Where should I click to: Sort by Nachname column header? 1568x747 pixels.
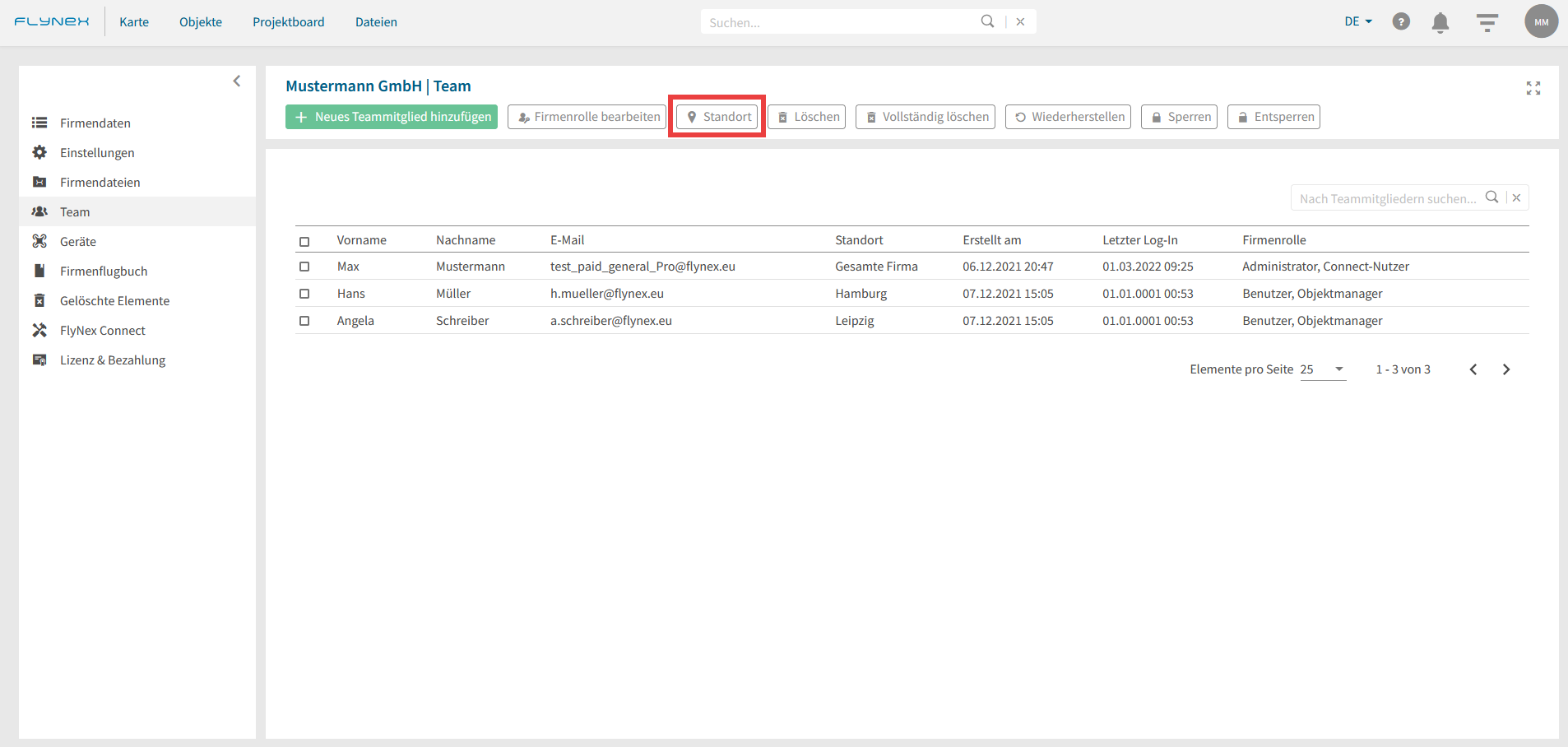[466, 240]
